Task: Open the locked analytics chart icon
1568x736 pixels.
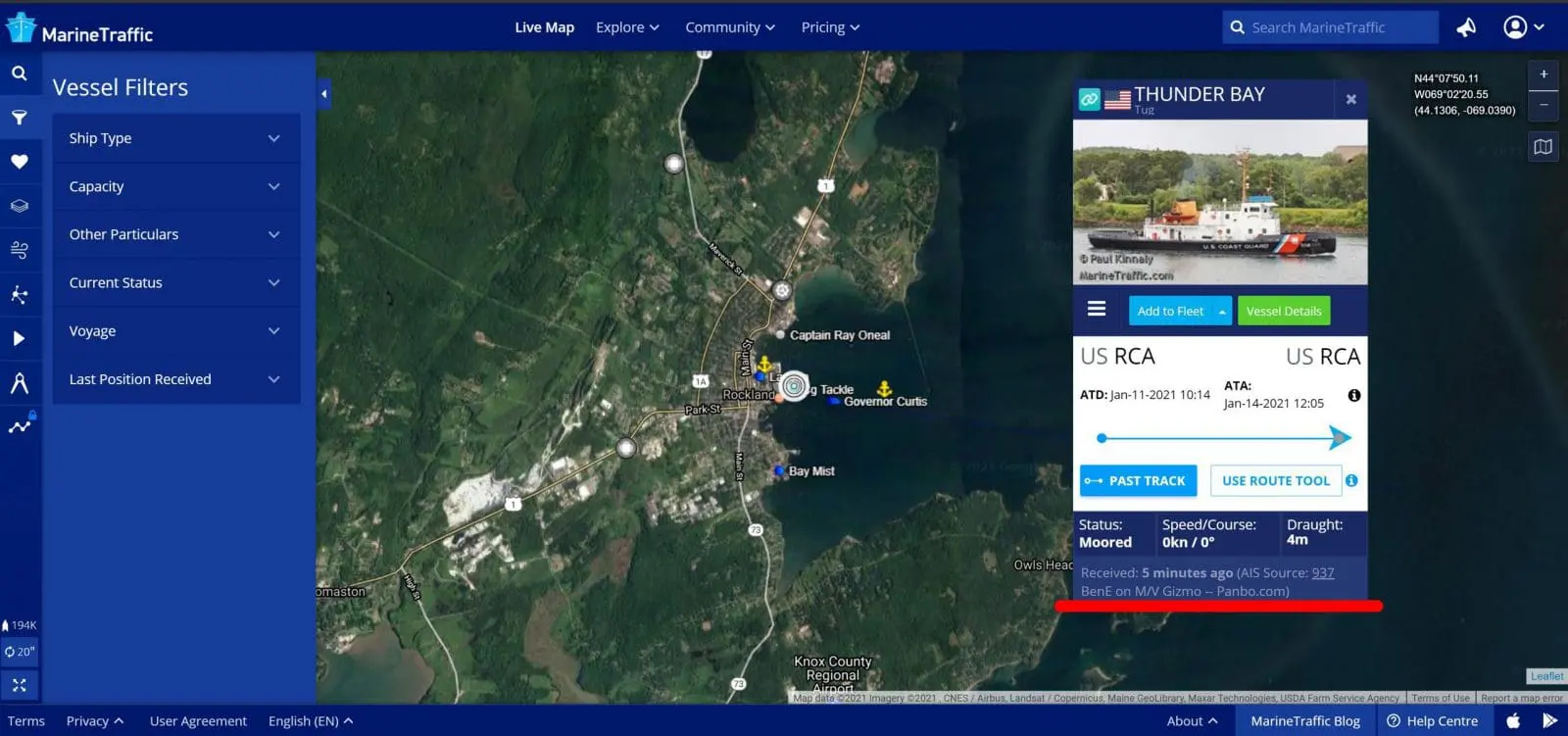Action: pos(20,425)
